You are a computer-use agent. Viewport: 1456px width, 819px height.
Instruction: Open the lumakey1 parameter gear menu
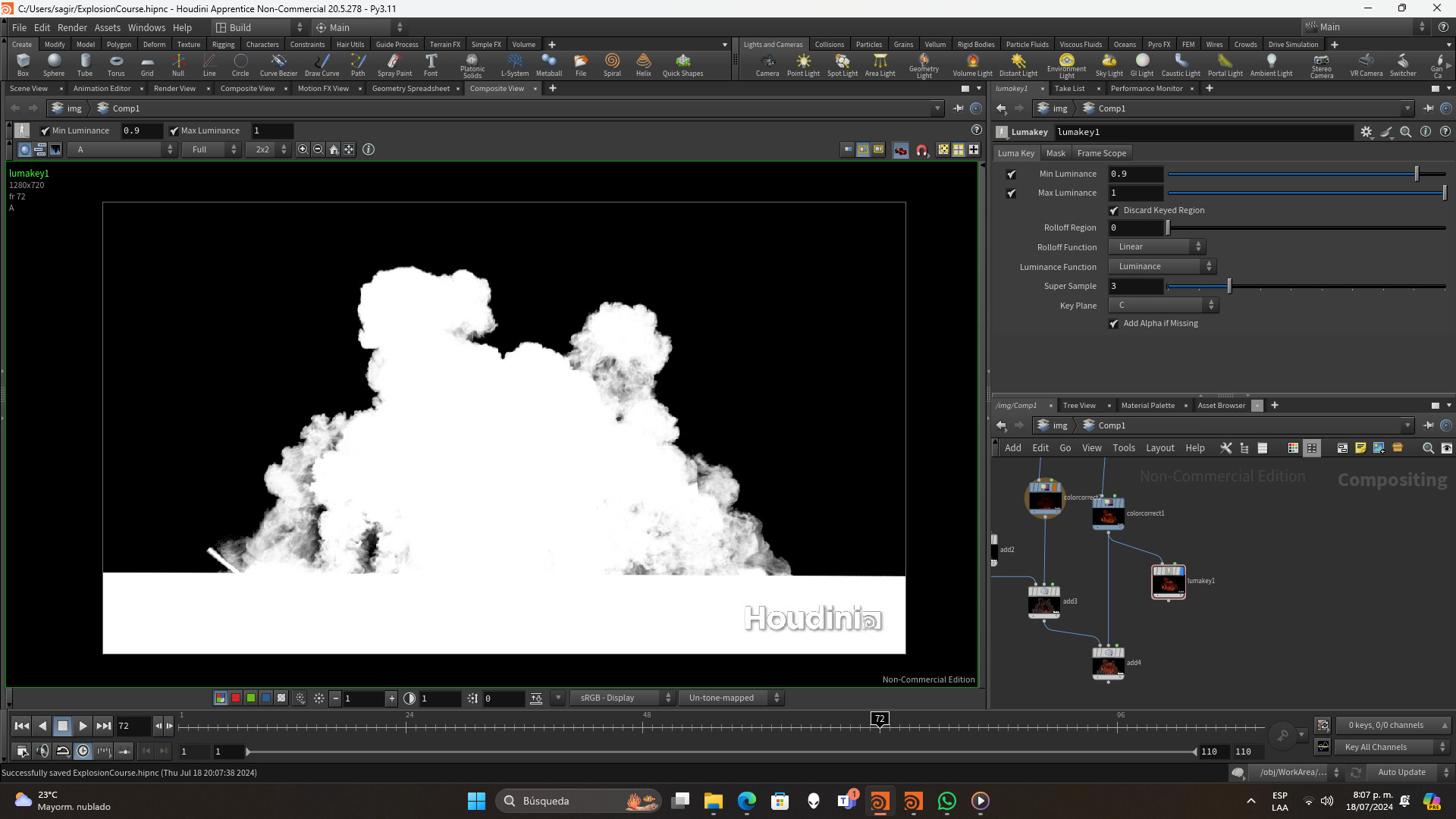pyautogui.click(x=1366, y=132)
